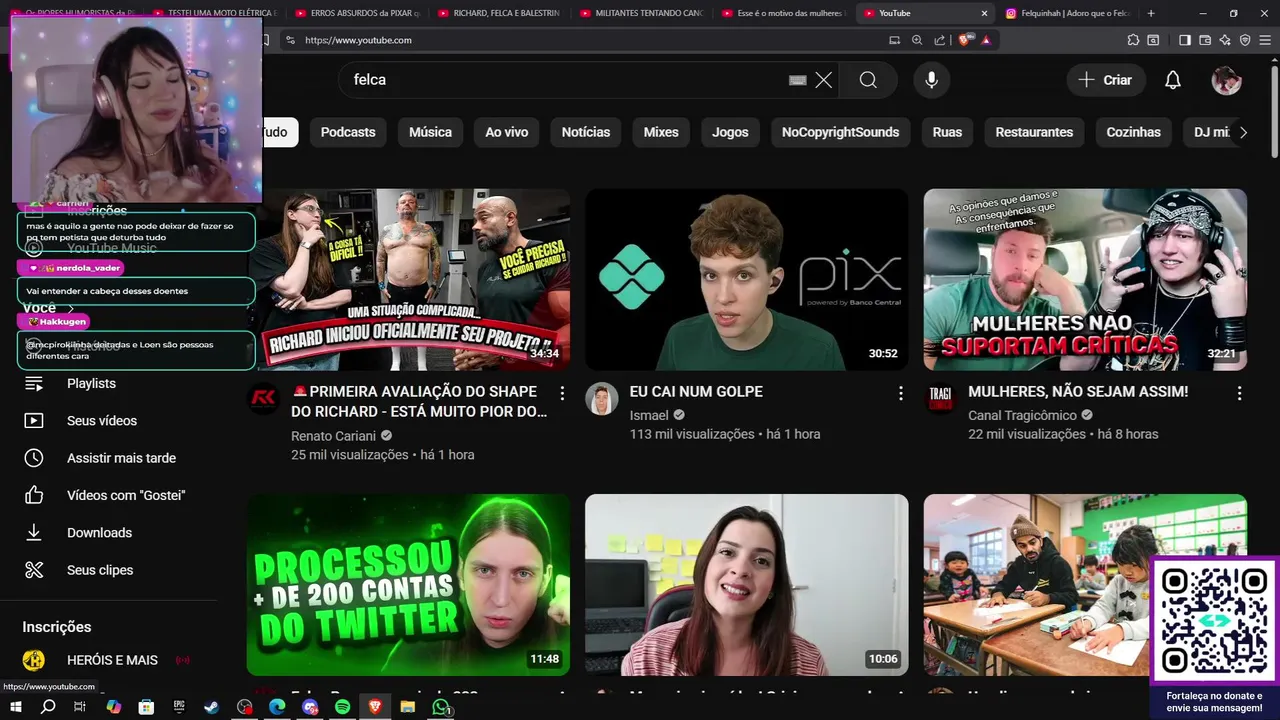1280x720 pixels.
Task: Click the Criar button
Action: [1105, 80]
